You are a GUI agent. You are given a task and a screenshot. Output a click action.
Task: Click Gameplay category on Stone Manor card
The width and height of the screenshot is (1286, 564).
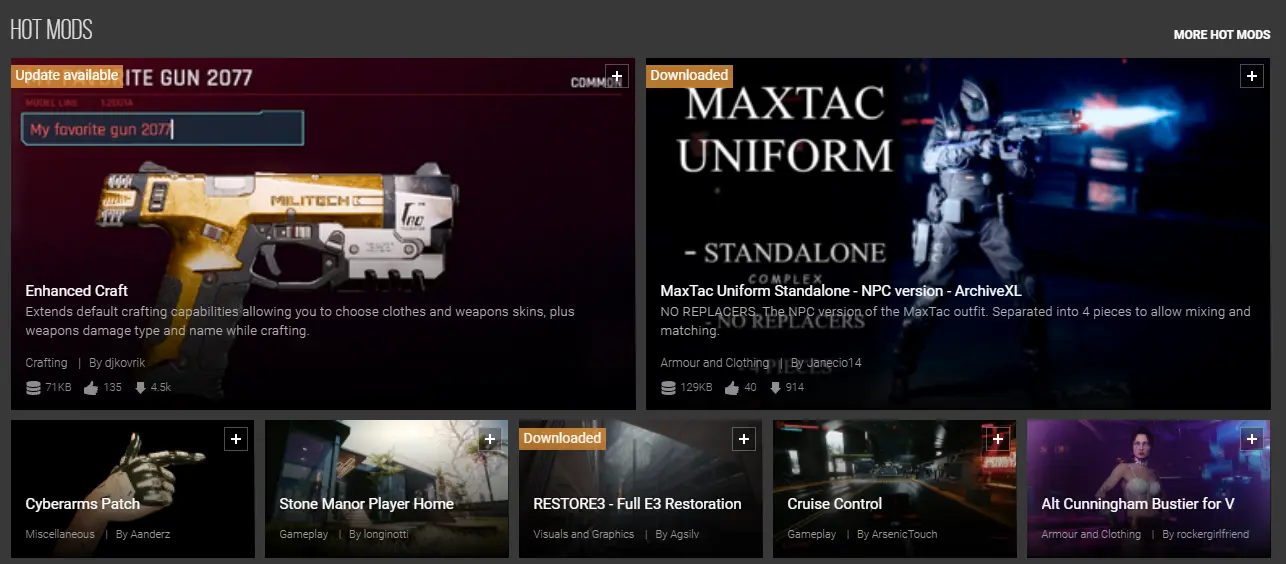pyautogui.click(x=304, y=534)
